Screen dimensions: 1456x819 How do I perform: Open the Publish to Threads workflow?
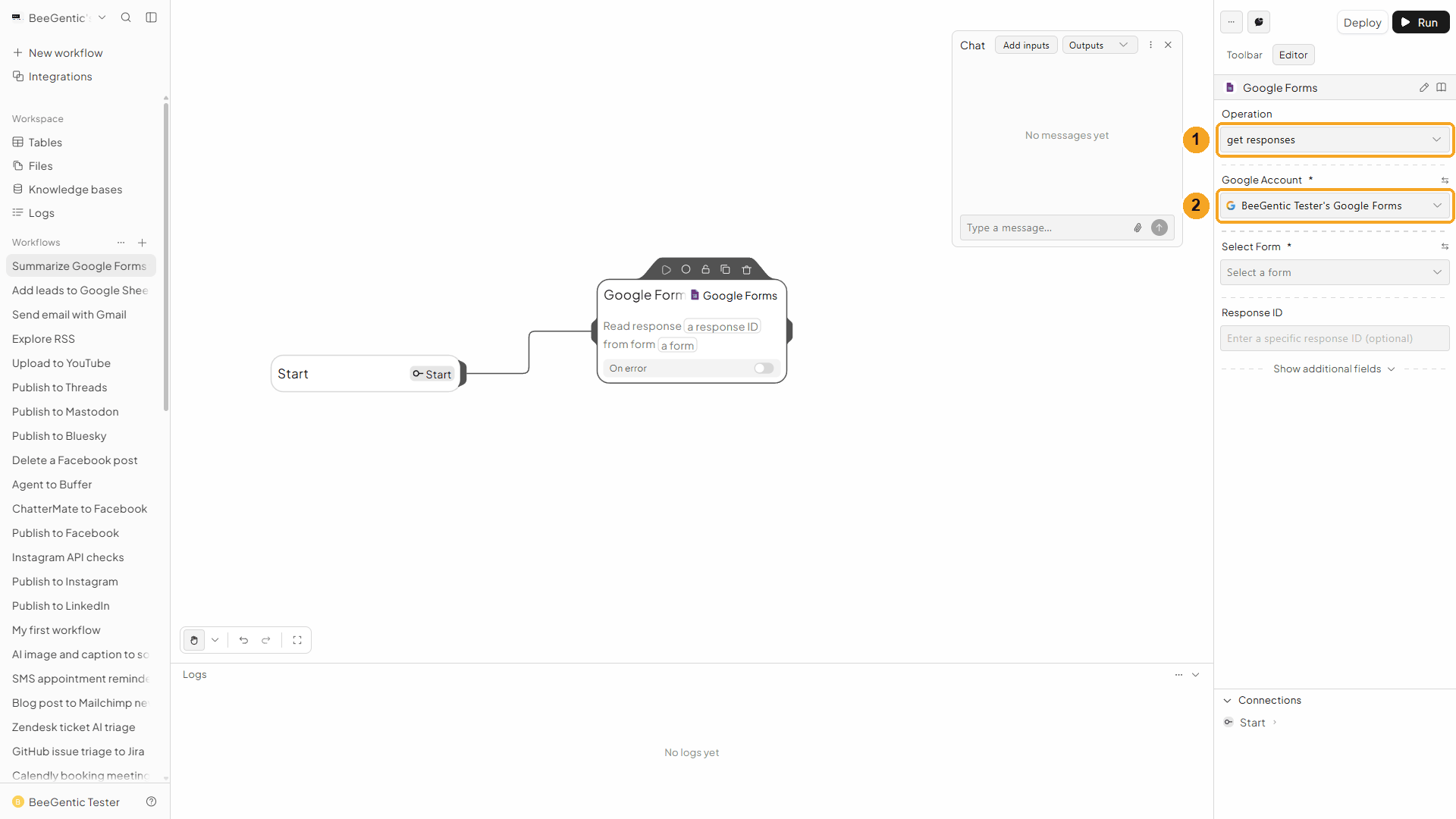(x=59, y=387)
